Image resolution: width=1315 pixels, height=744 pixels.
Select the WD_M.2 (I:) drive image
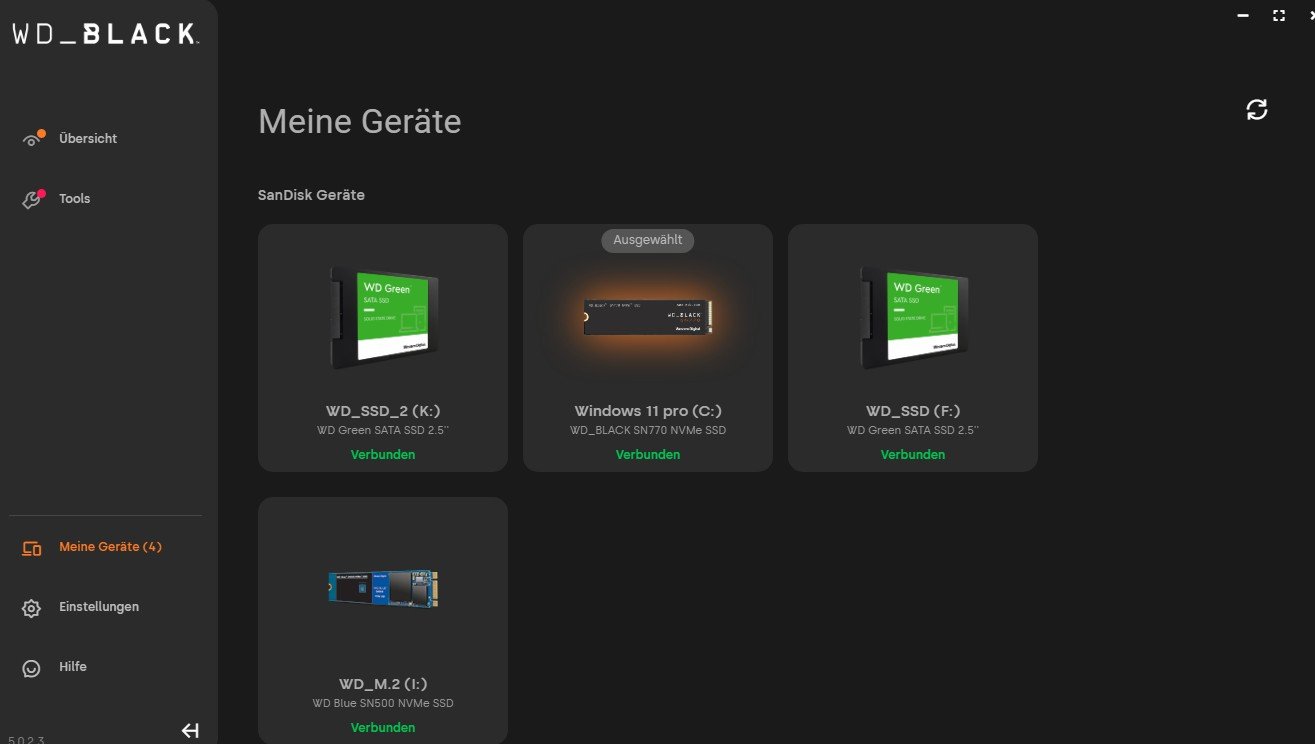pyautogui.click(x=384, y=589)
